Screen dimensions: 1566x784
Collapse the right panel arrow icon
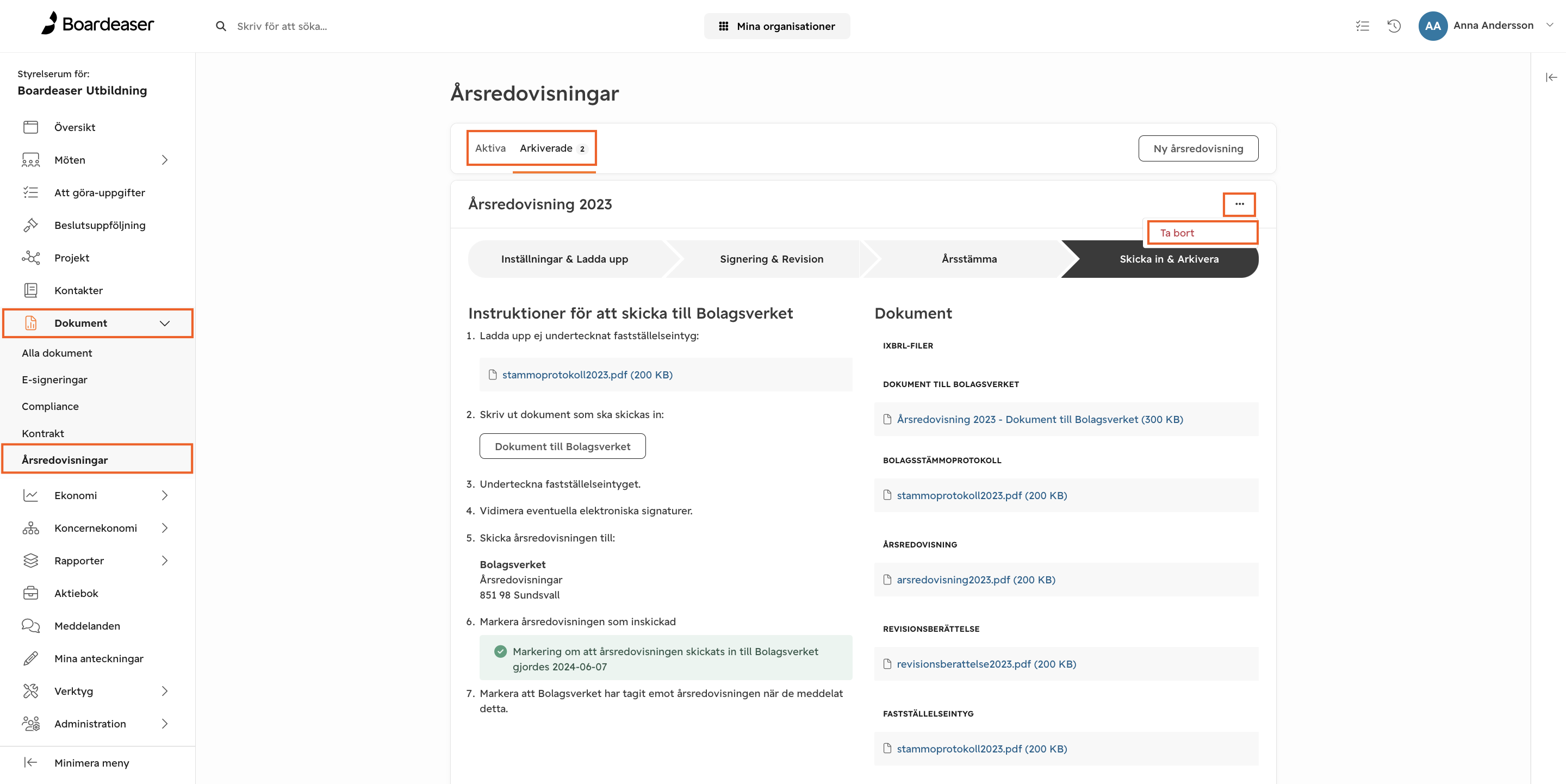(x=1551, y=77)
